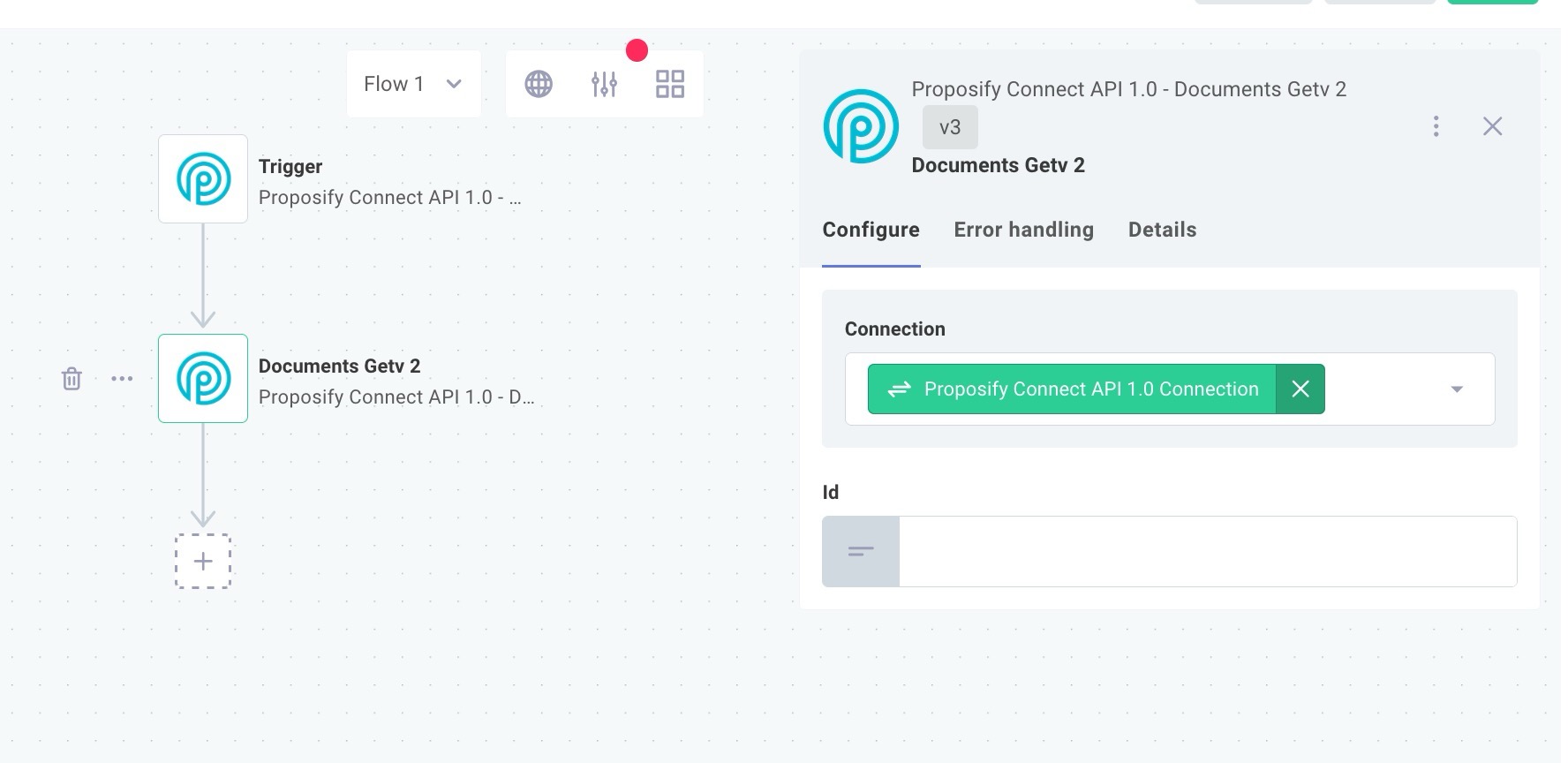1568x763 pixels.
Task: Select the Trigger step Proposify icon
Action: [203, 178]
